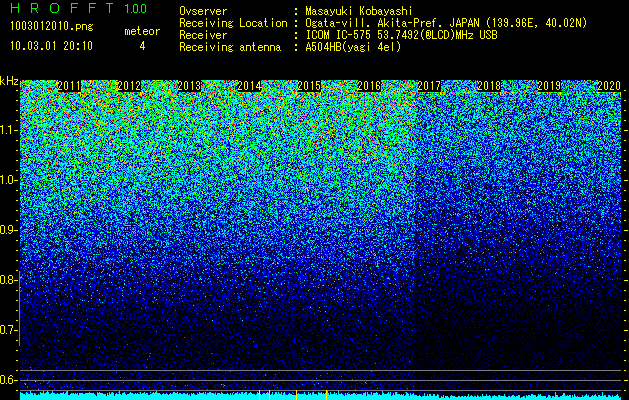Select the Ogata-vill. Akita-Pref. JAPAN location text

[x=446, y=23]
